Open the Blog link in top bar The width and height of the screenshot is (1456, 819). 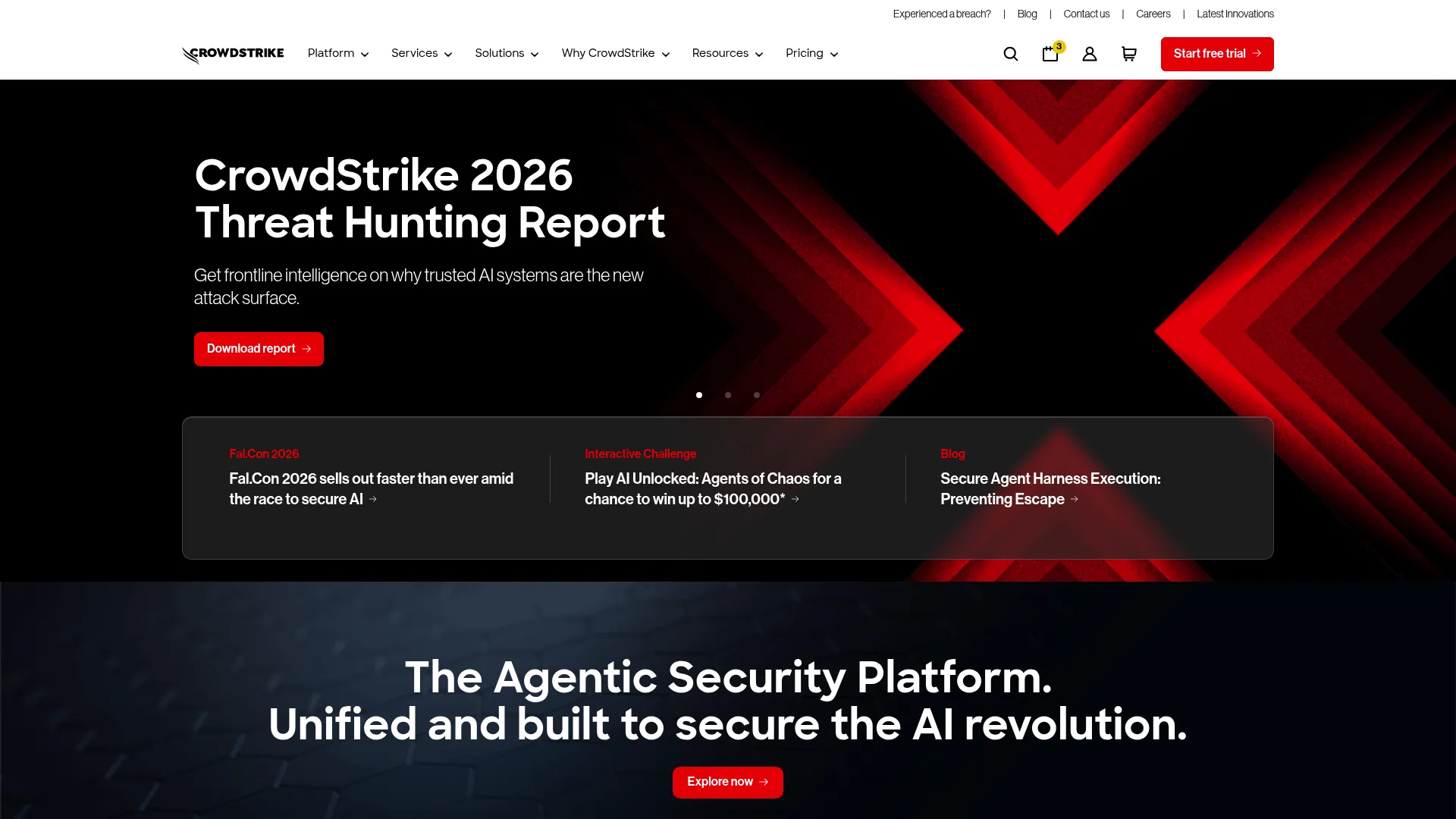click(1027, 14)
